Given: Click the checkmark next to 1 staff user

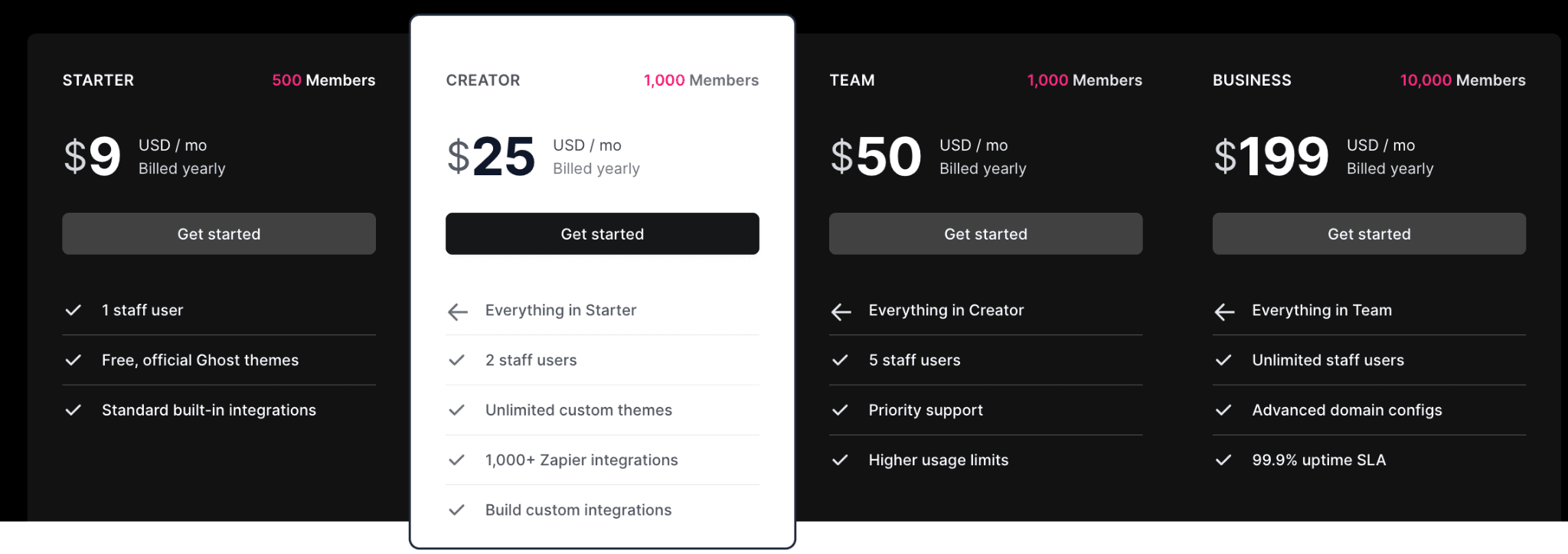Looking at the screenshot, I should (x=73, y=310).
